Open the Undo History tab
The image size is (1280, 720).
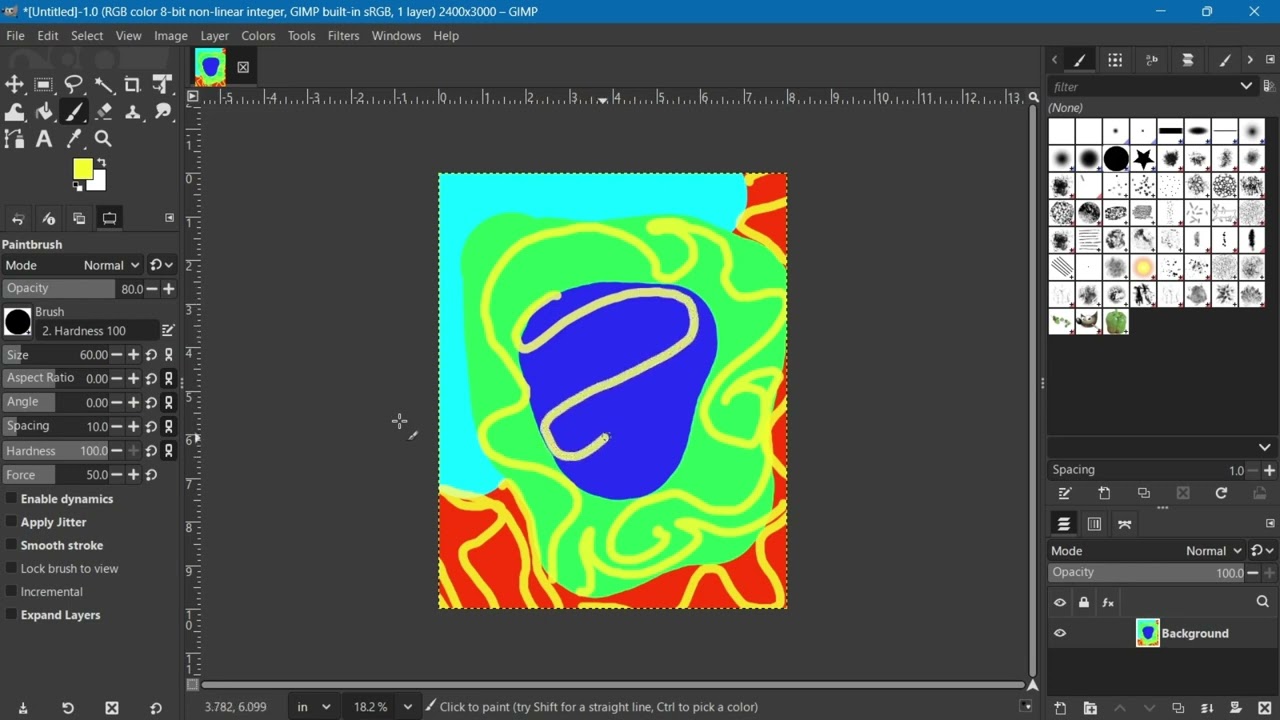(x=18, y=218)
